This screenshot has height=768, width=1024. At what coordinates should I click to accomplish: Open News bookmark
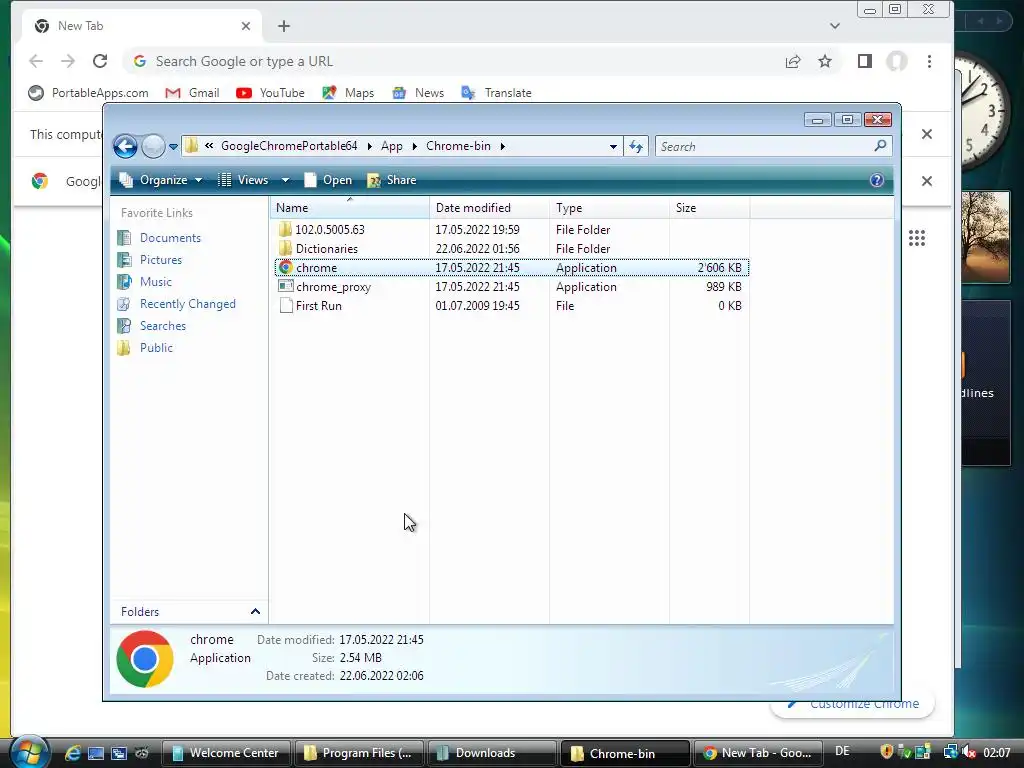click(x=418, y=93)
